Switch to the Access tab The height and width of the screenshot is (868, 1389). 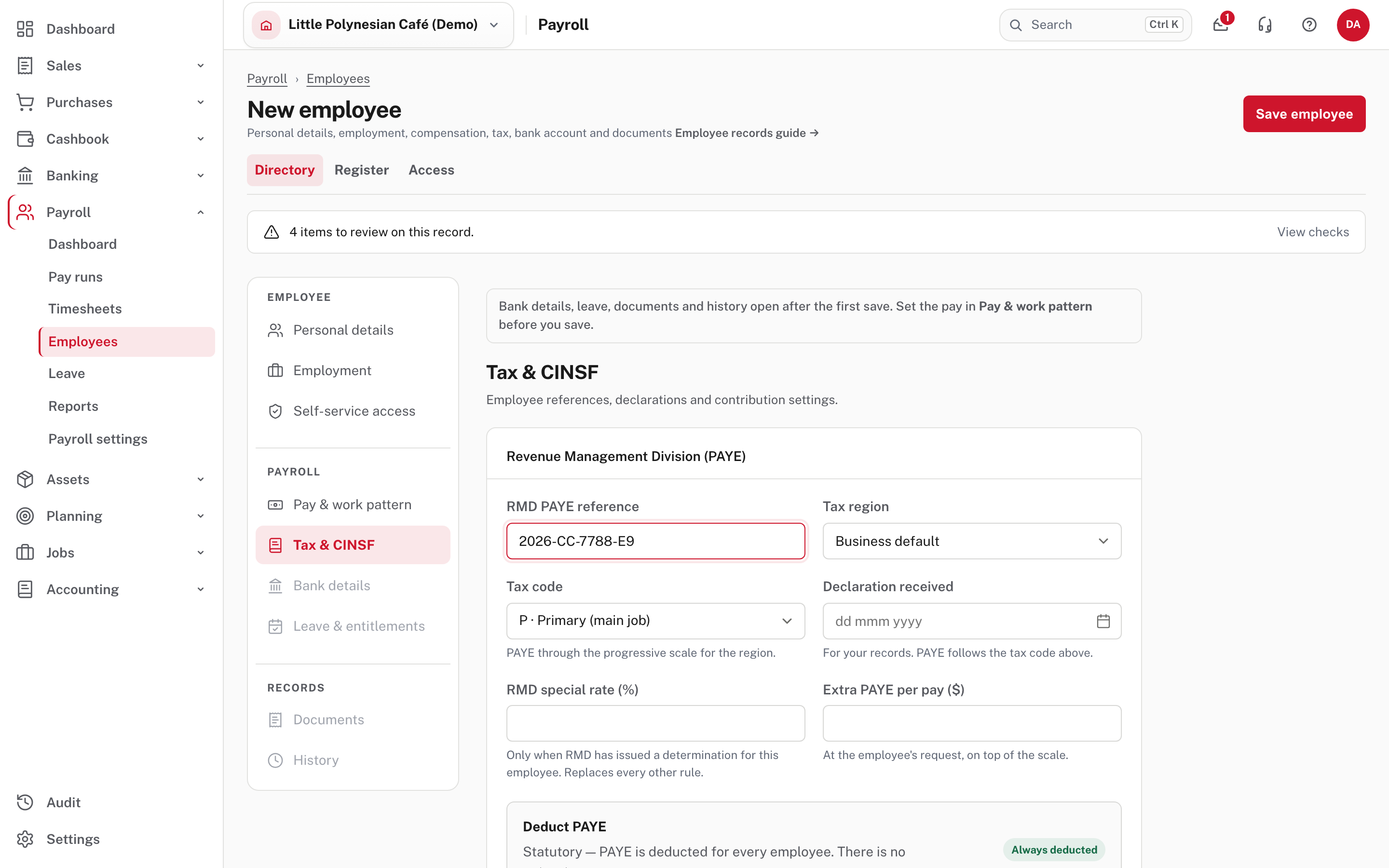431,170
